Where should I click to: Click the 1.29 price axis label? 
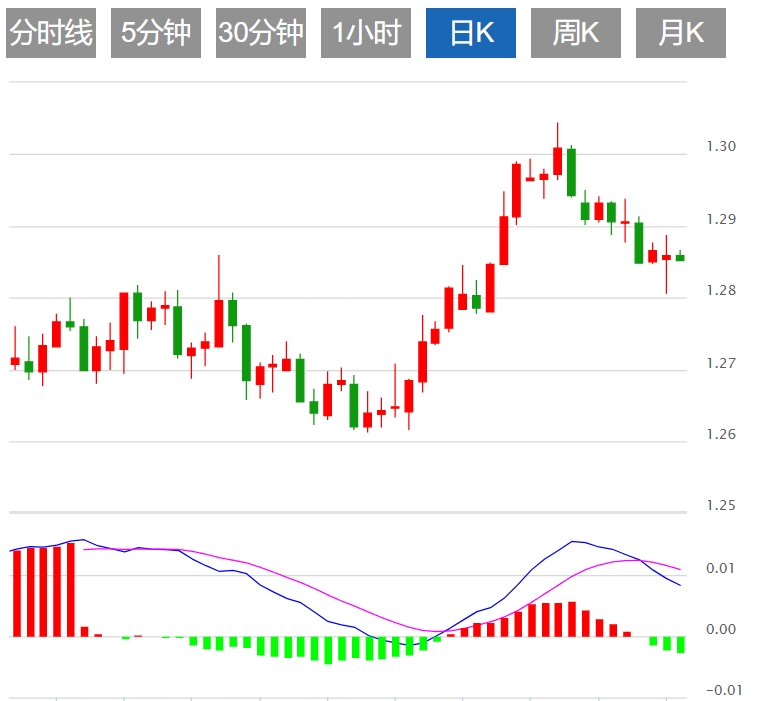tap(721, 219)
